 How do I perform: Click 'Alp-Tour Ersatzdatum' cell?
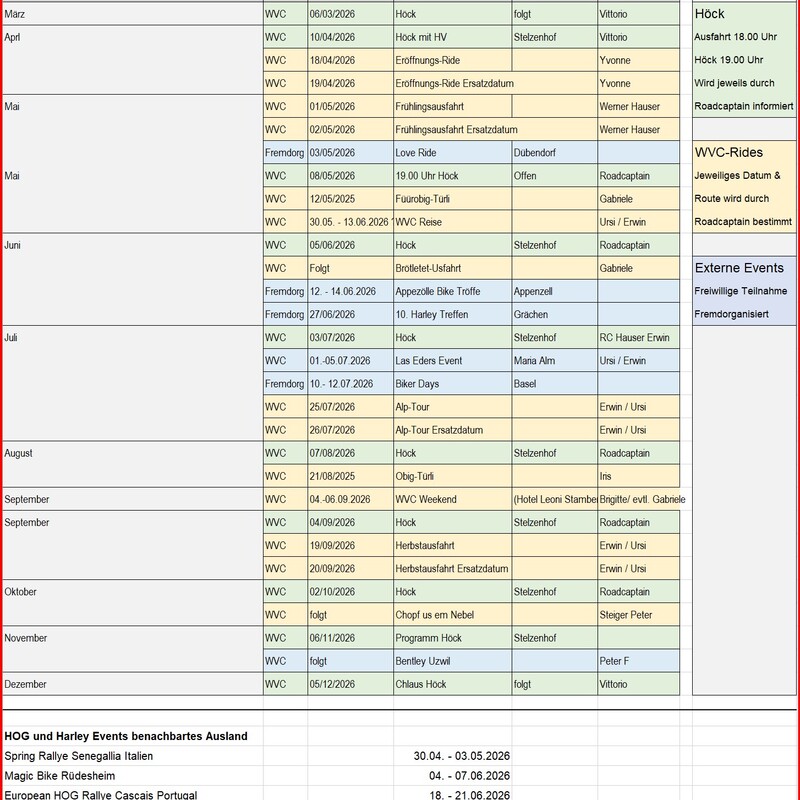(452, 430)
